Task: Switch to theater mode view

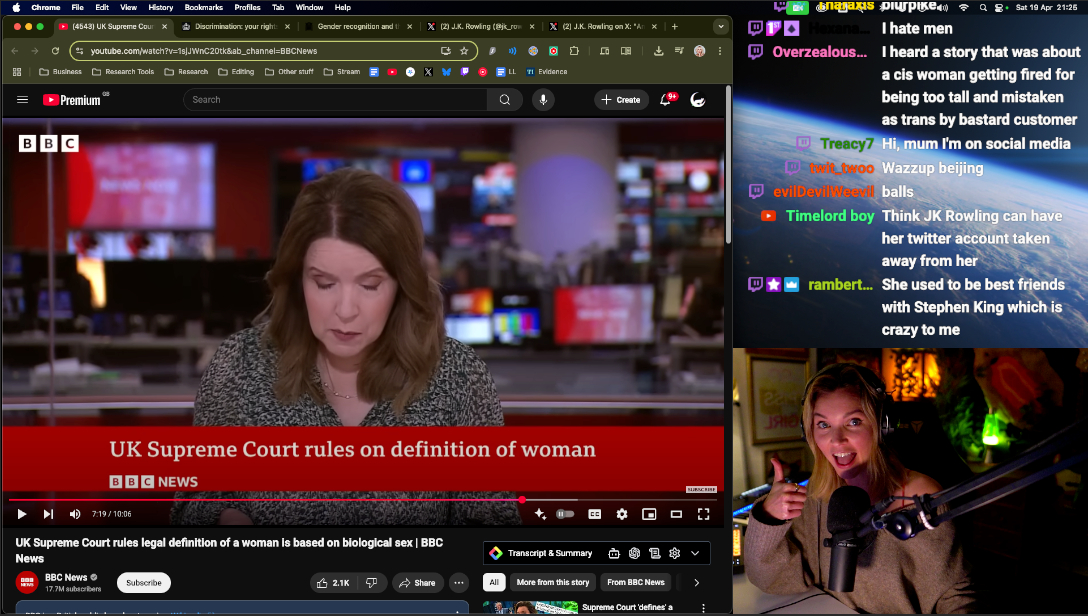Action: pos(676,514)
